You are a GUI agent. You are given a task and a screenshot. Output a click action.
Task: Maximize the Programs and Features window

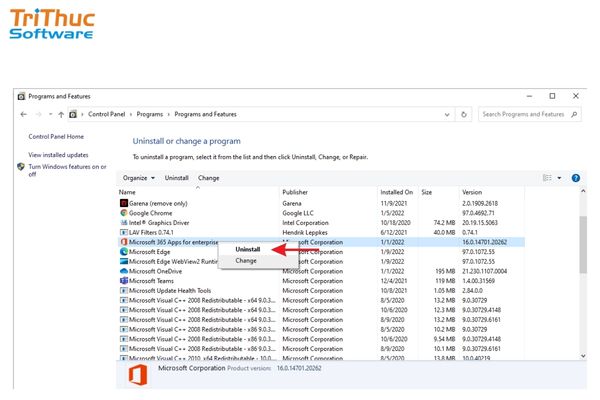point(552,96)
